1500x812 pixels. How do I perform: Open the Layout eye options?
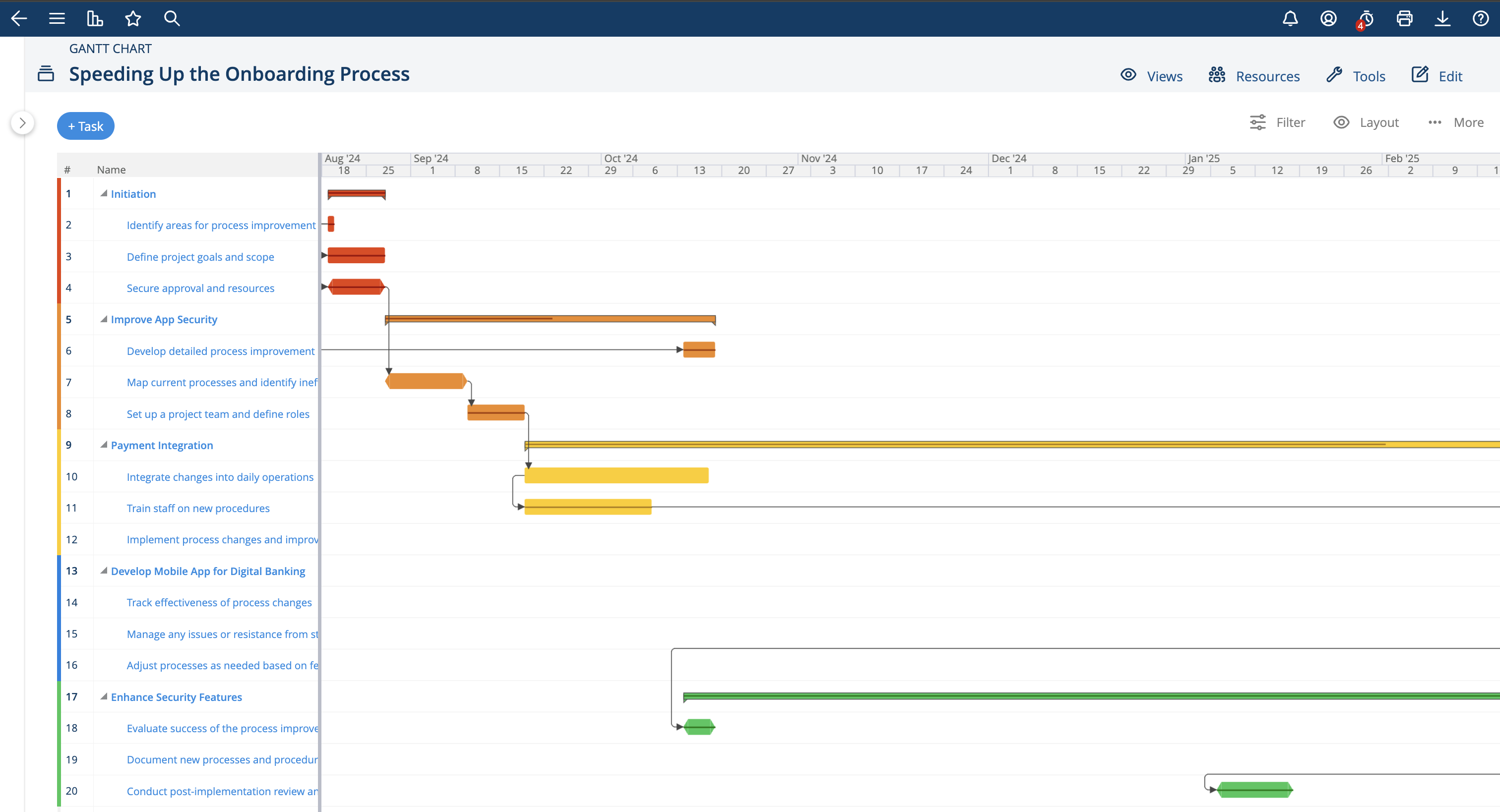coord(1366,122)
